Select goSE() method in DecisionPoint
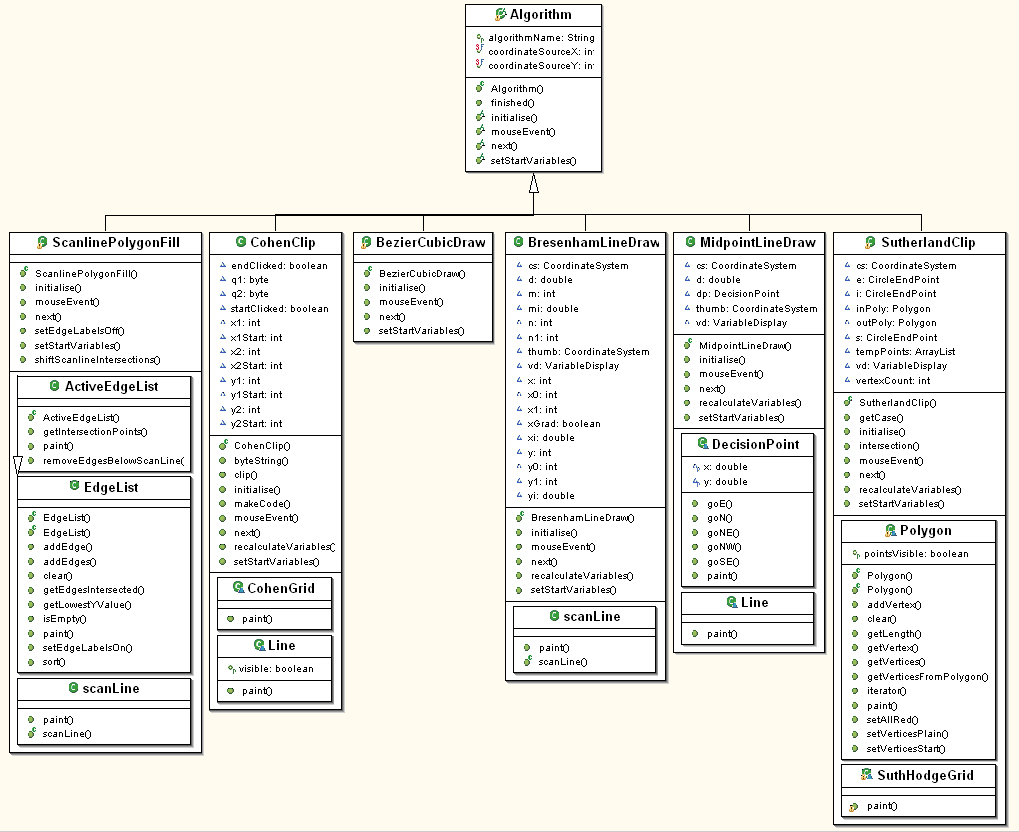1019x832 pixels. coord(723,562)
